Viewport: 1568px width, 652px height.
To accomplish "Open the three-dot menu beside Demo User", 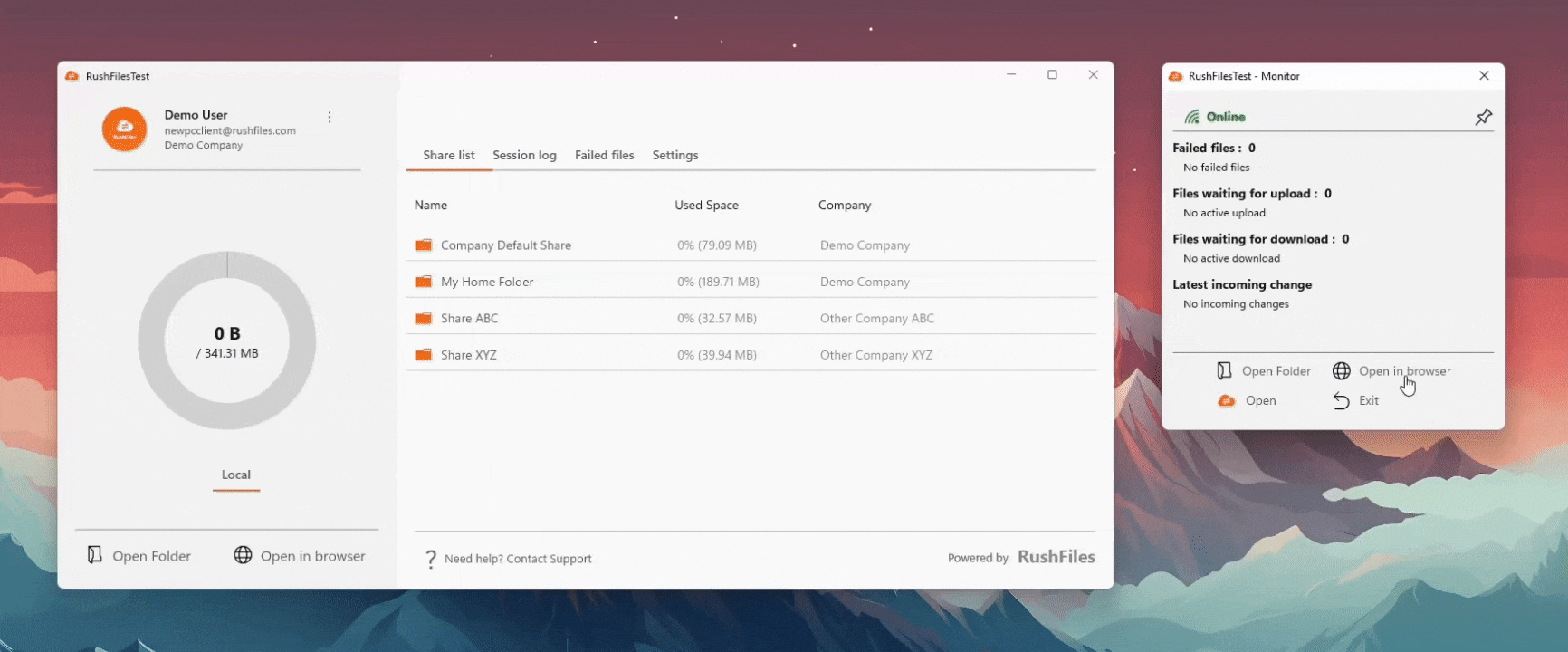I will click(330, 118).
